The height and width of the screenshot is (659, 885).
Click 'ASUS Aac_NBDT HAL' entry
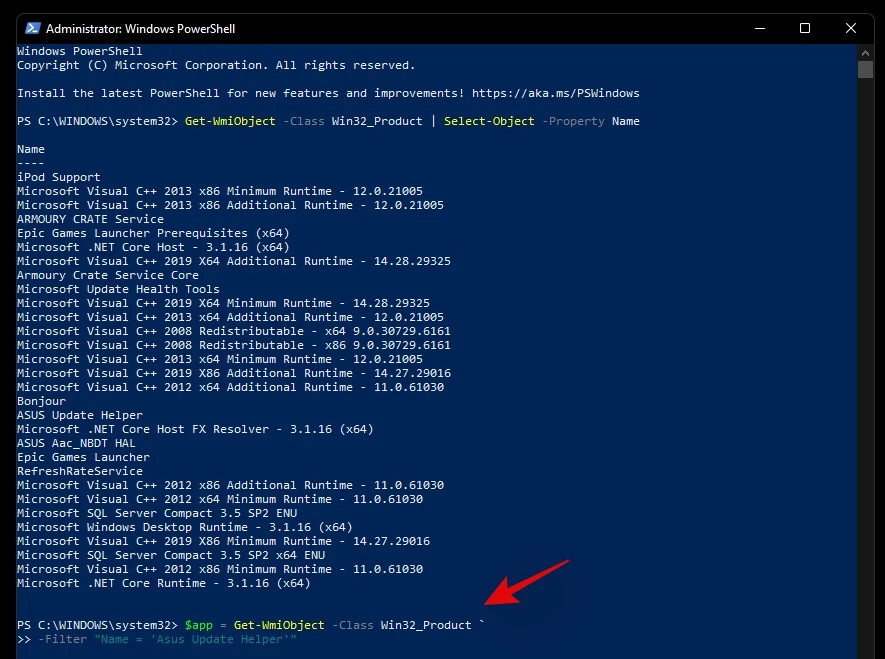tap(76, 443)
